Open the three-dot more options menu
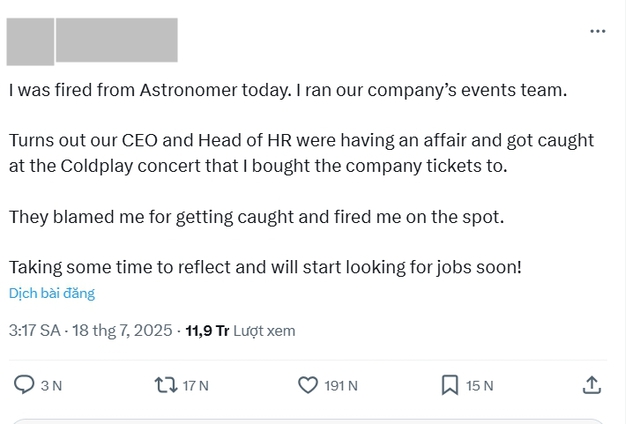 click(x=598, y=31)
